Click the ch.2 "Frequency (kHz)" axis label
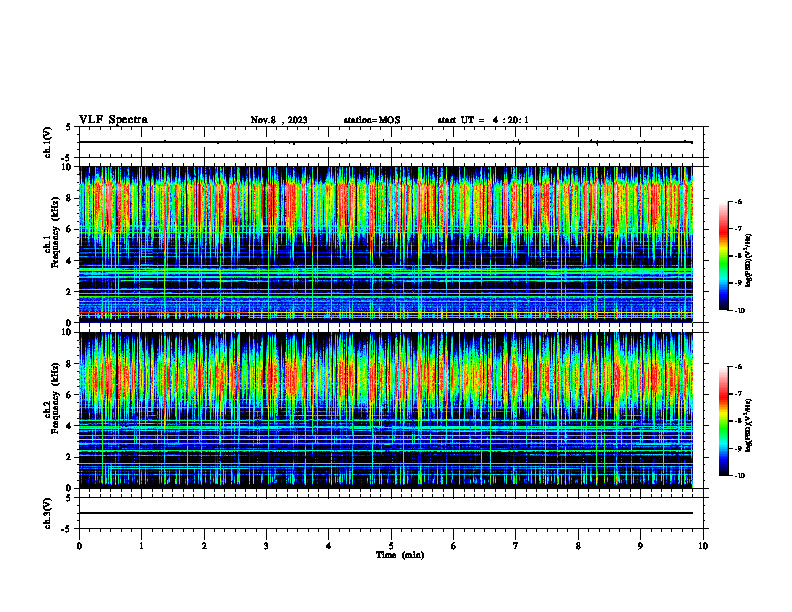792x612 pixels. point(55,398)
